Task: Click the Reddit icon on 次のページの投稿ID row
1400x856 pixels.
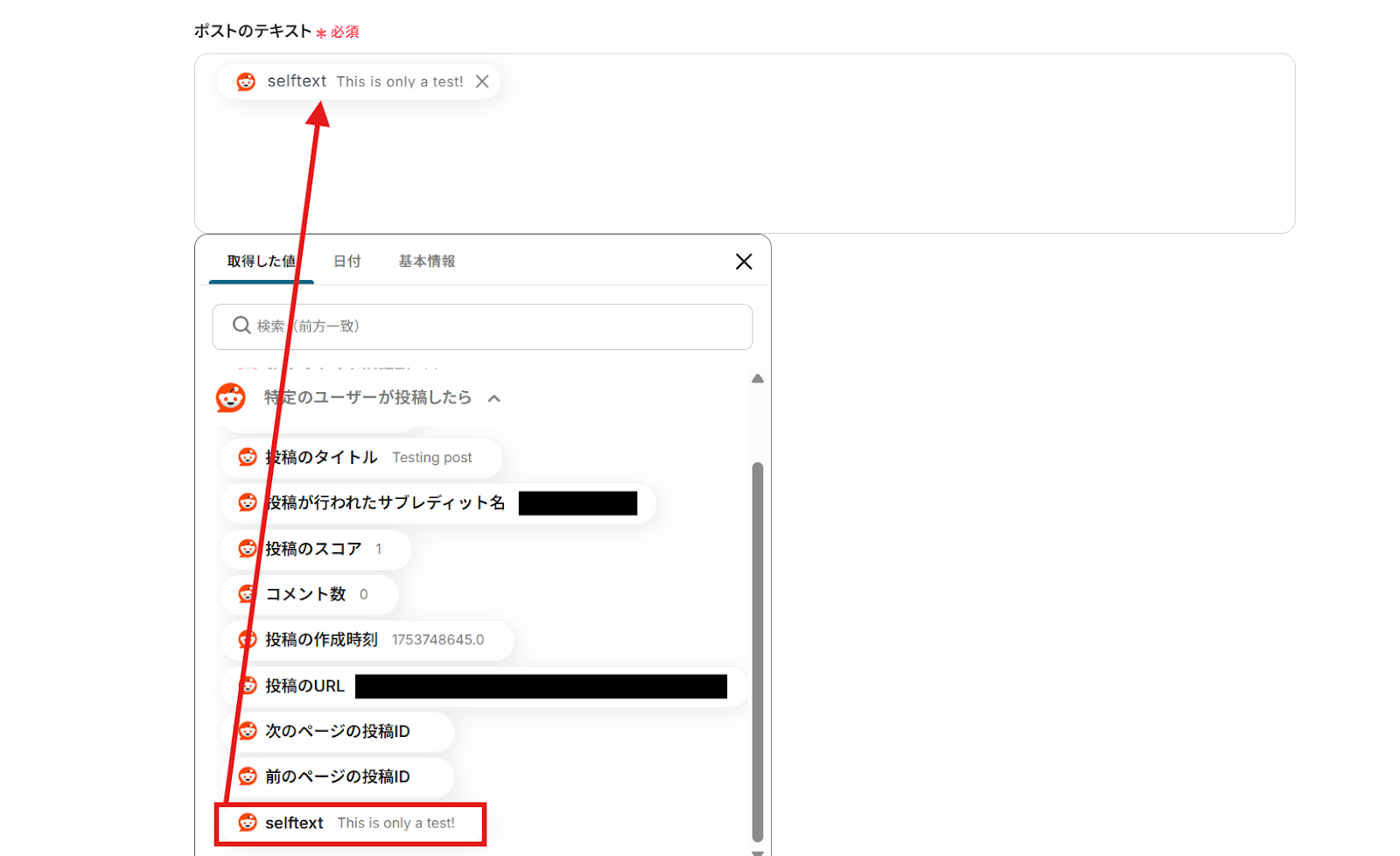Action: click(x=248, y=731)
